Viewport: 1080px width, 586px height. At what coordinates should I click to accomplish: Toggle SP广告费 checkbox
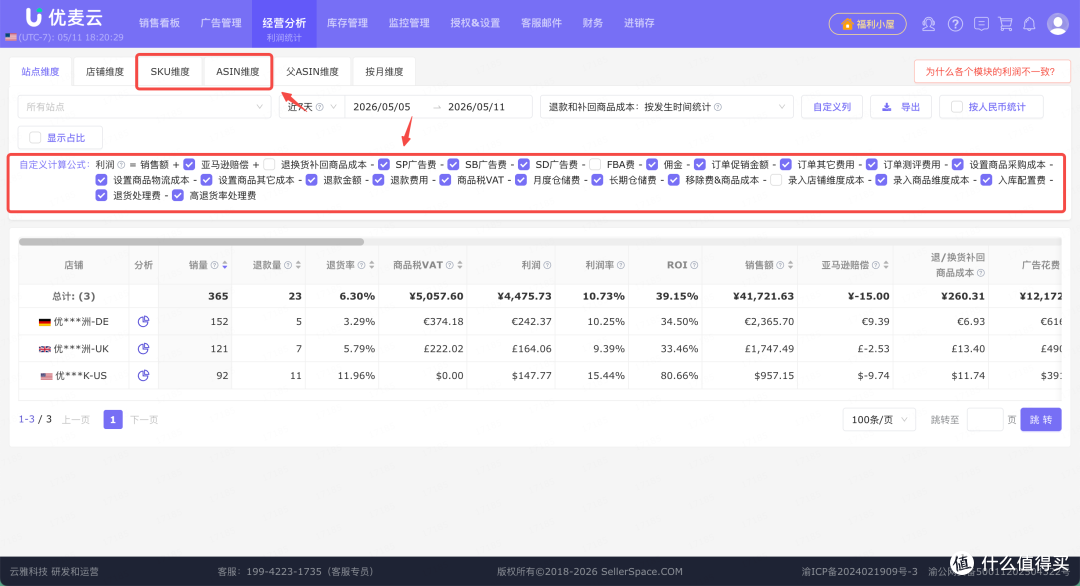tap(384, 165)
